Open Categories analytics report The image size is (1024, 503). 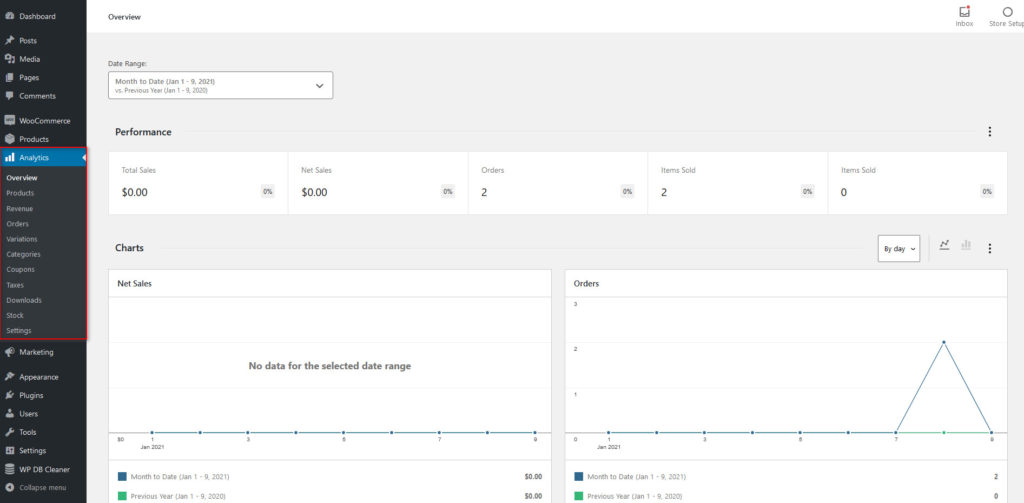[x=23, y=254]
